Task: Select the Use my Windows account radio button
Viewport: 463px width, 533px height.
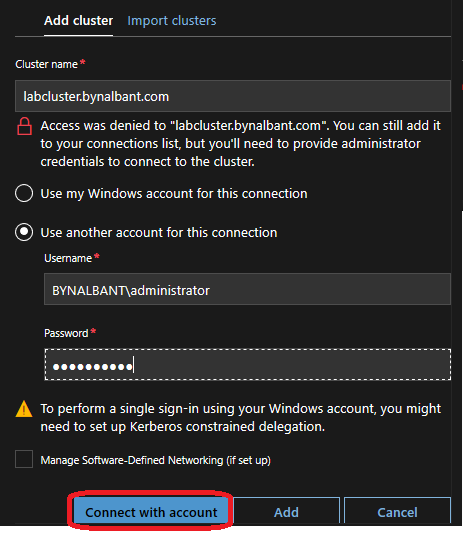Action: click(x=24, y=193)
